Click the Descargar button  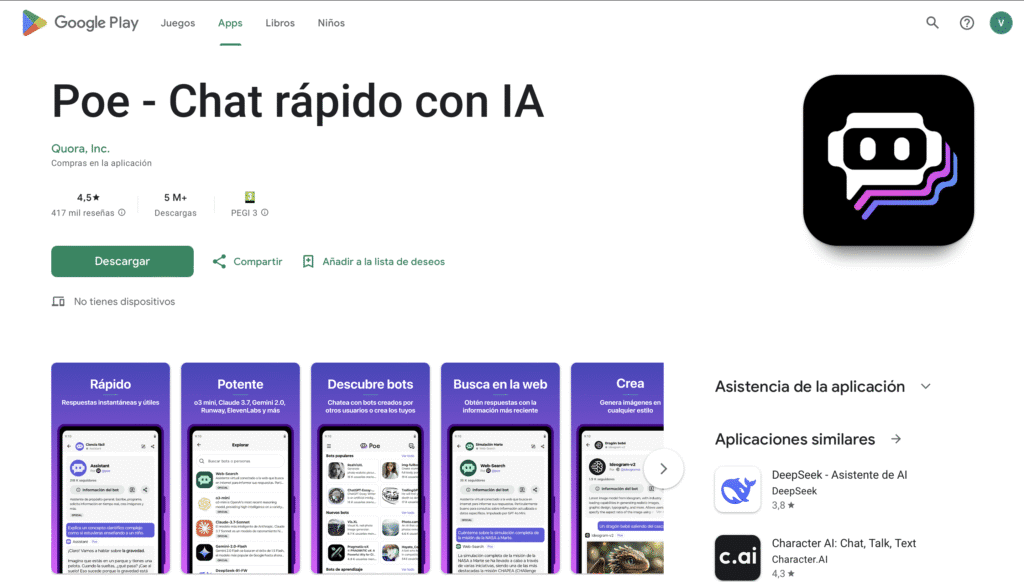(122, 261)
